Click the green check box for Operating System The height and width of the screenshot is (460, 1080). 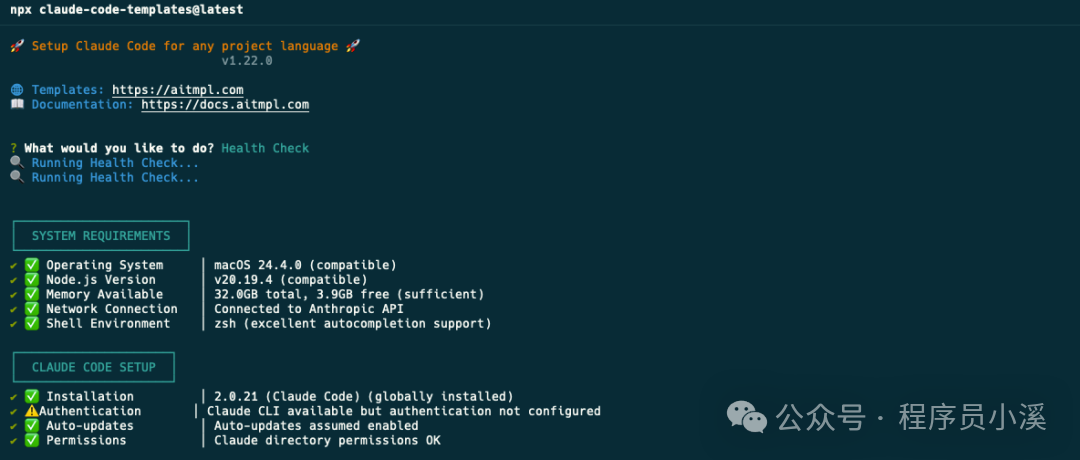(x=32, y=265)
